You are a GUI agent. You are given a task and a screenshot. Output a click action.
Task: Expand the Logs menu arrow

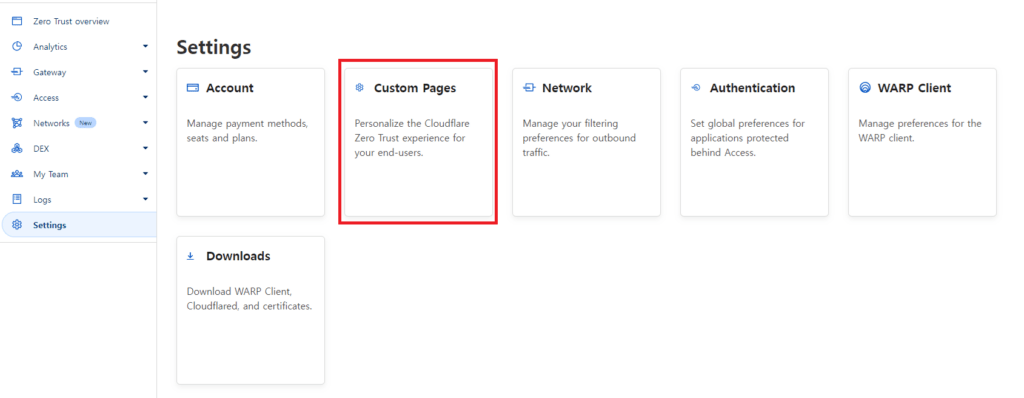(x=145, y=199)
